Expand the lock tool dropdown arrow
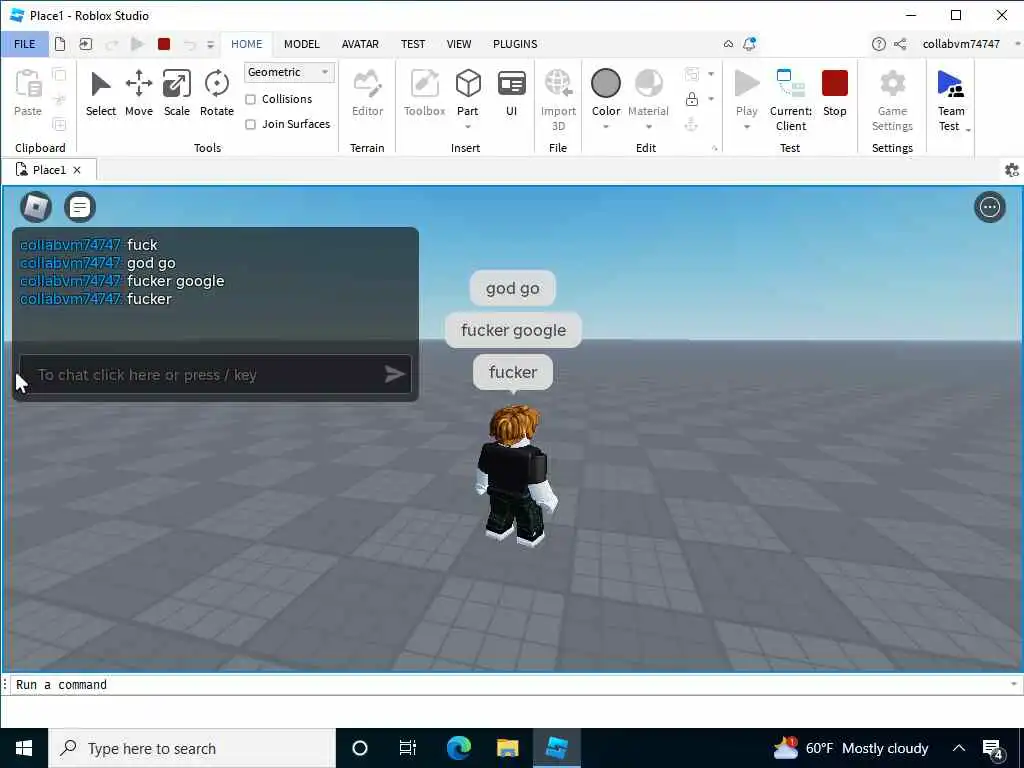This screenshot has width=1024, height=768. 711,99
